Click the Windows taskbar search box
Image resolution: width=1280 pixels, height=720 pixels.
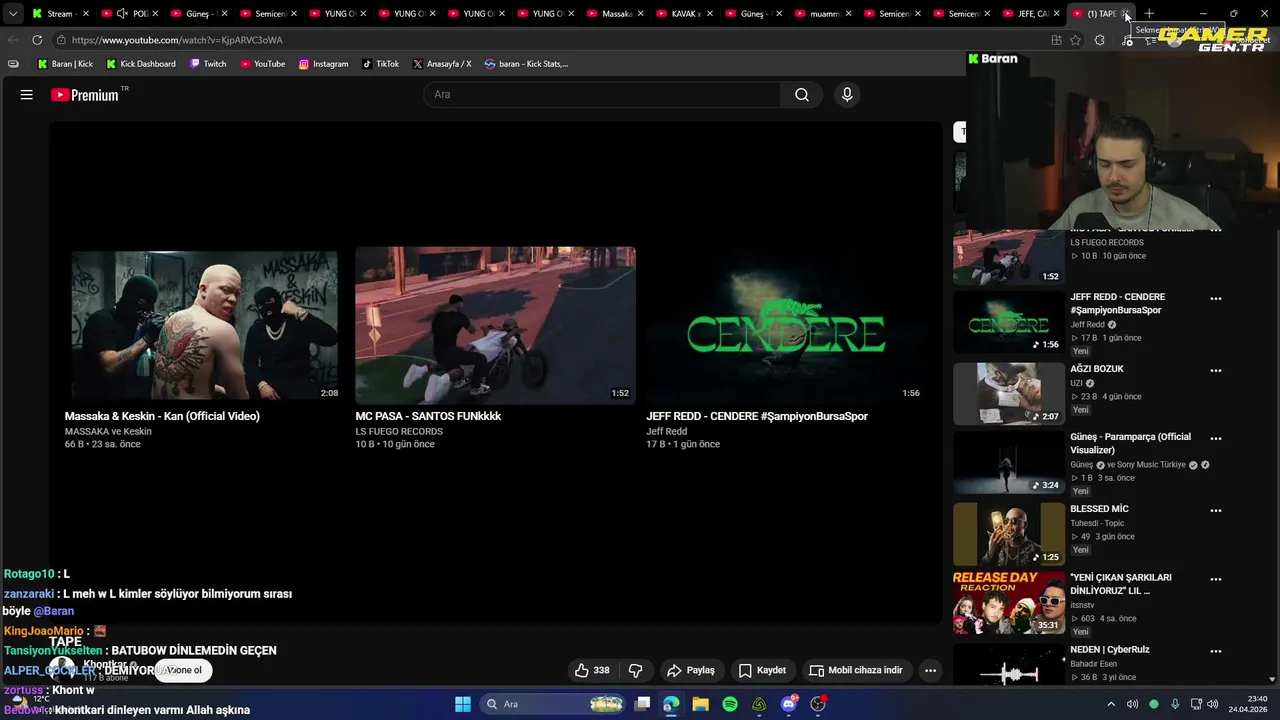pyautogui.click(x=551, y=704)
